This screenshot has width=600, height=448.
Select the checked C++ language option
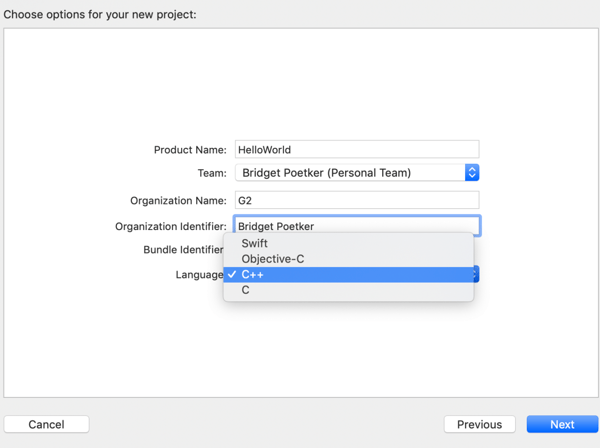point(349,275)
